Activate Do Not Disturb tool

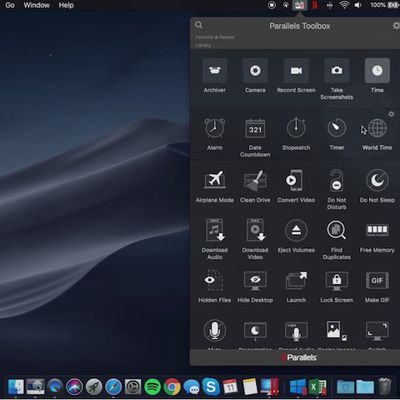pyautogui.click(x=336, y=180)
